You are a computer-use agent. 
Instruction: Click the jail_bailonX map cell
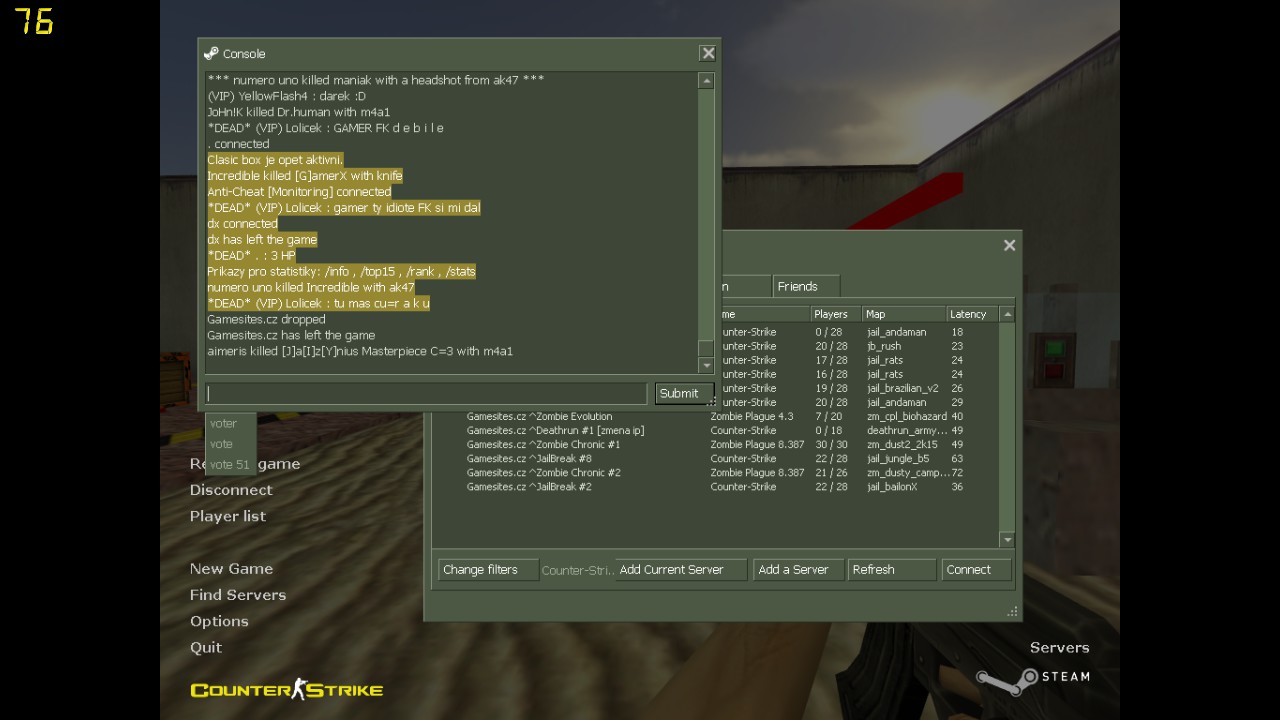pyautogui.click(x=892, y=487)
